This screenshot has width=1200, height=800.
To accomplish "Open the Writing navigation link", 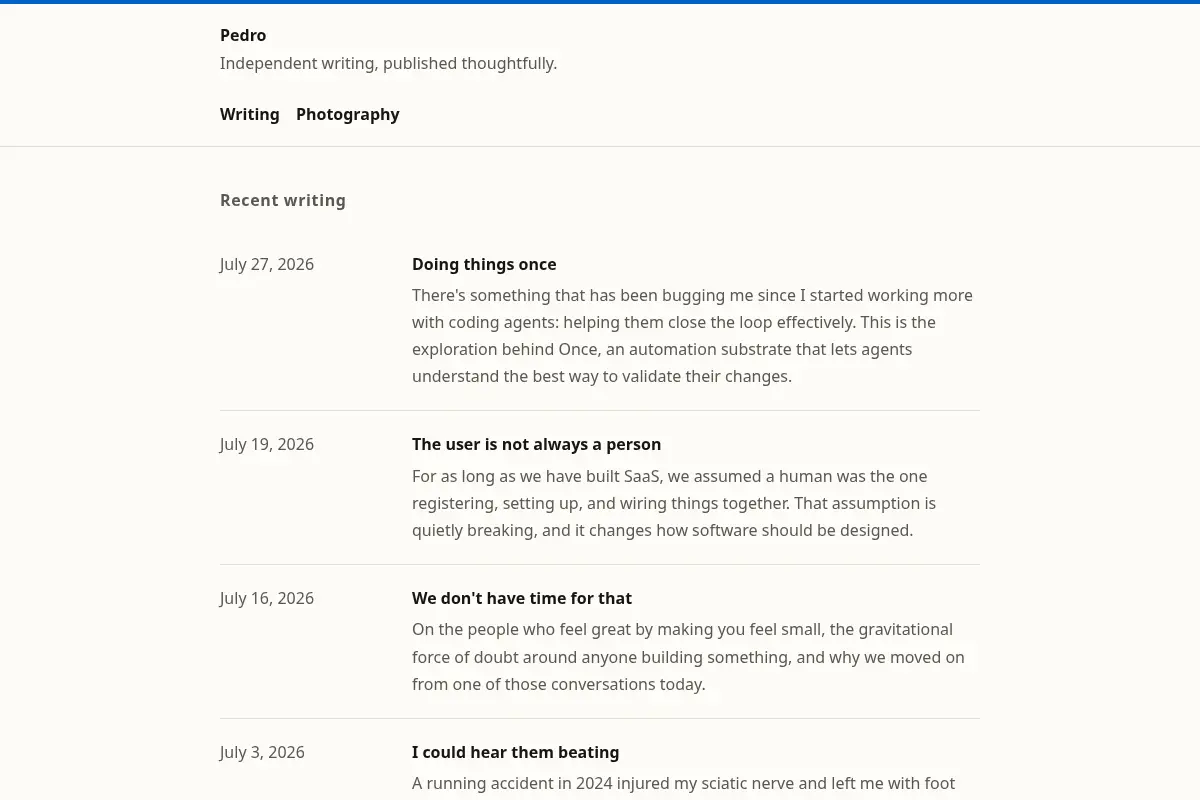I will coord(249,114).
